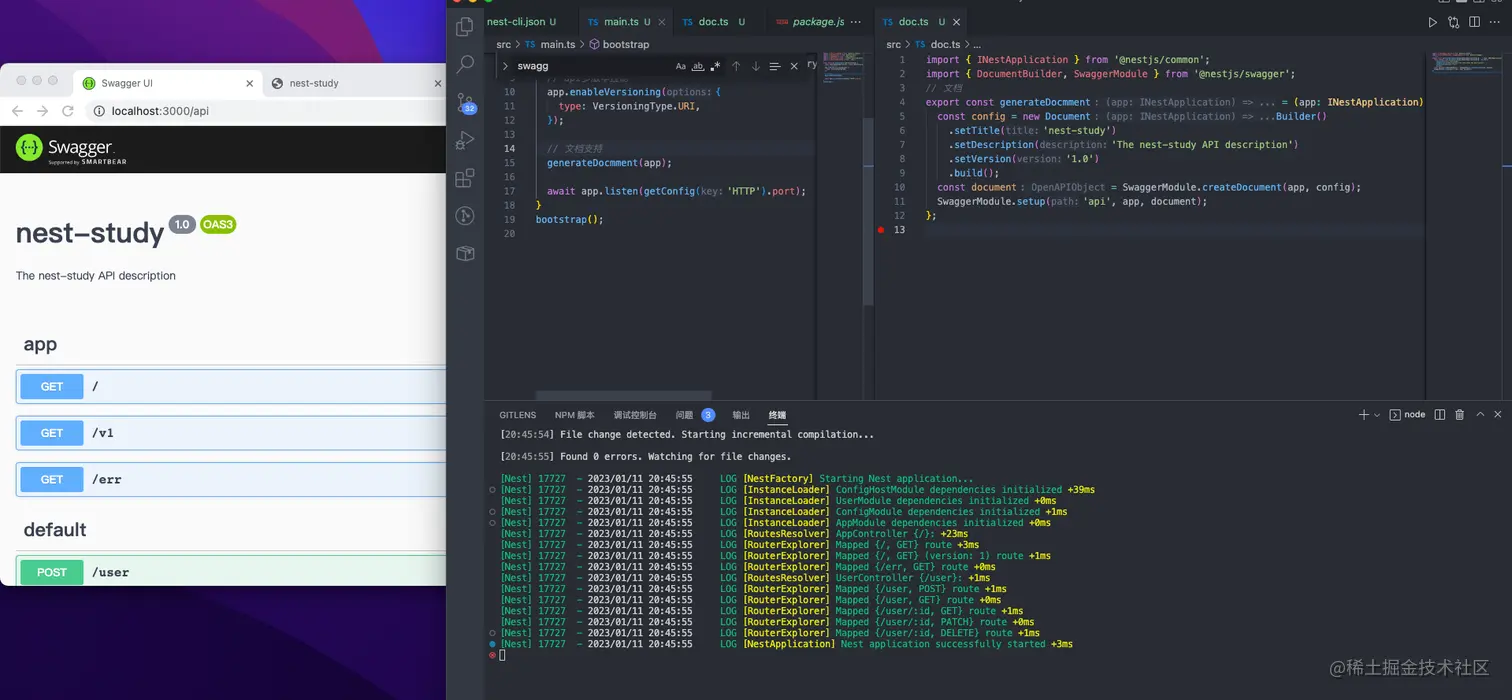Expand the POST /user endpoint row
The width and height of the screenshot is (1512, 700).
231,571
